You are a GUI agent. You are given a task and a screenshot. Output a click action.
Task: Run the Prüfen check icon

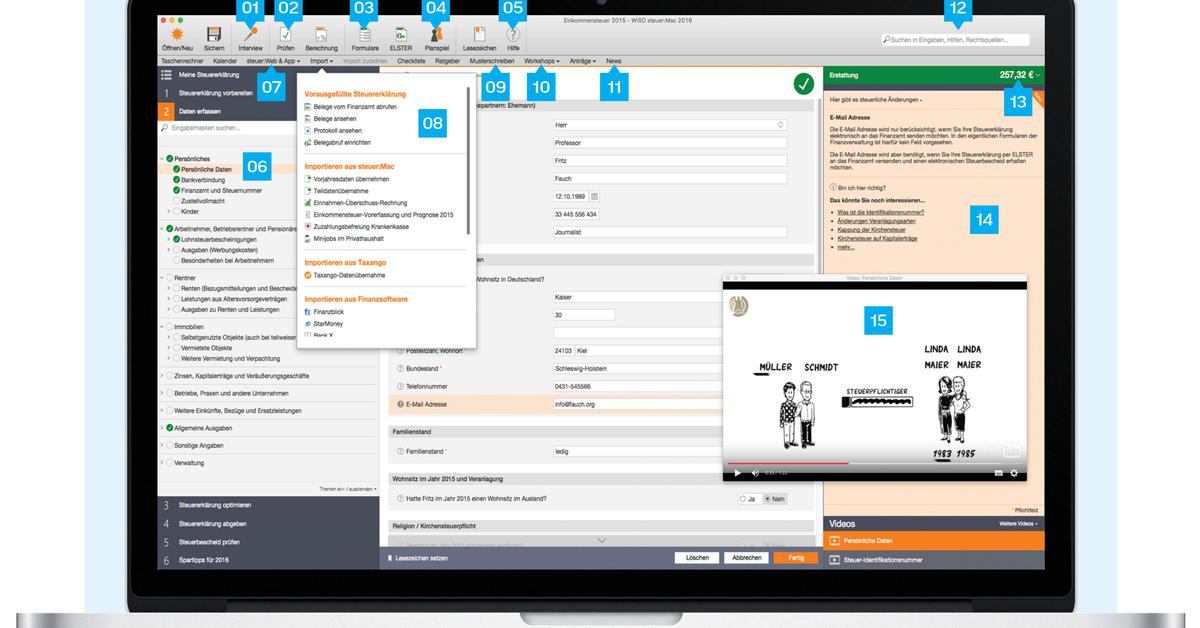coord(285,34)
